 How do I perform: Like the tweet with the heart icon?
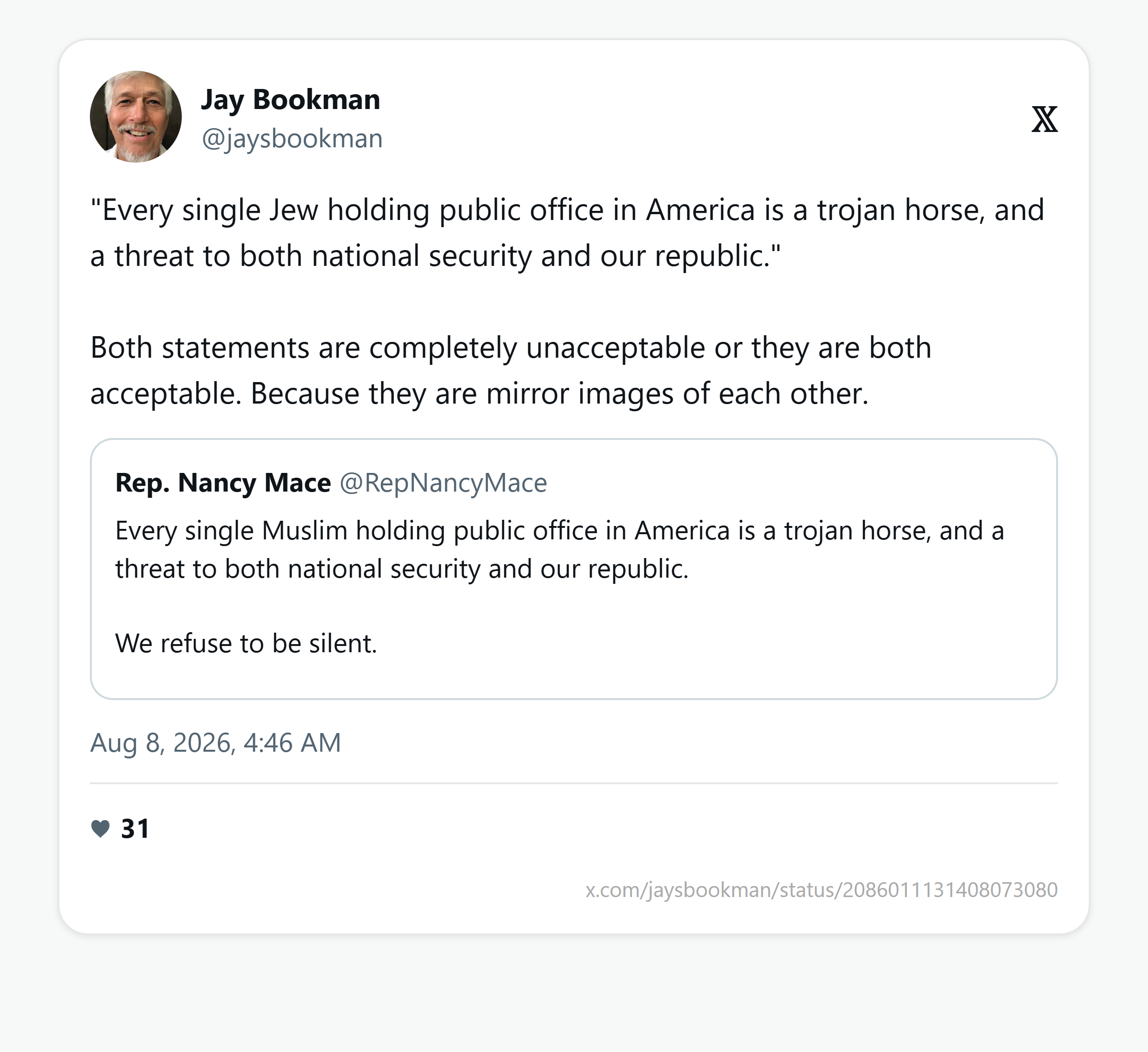point(100,828)
